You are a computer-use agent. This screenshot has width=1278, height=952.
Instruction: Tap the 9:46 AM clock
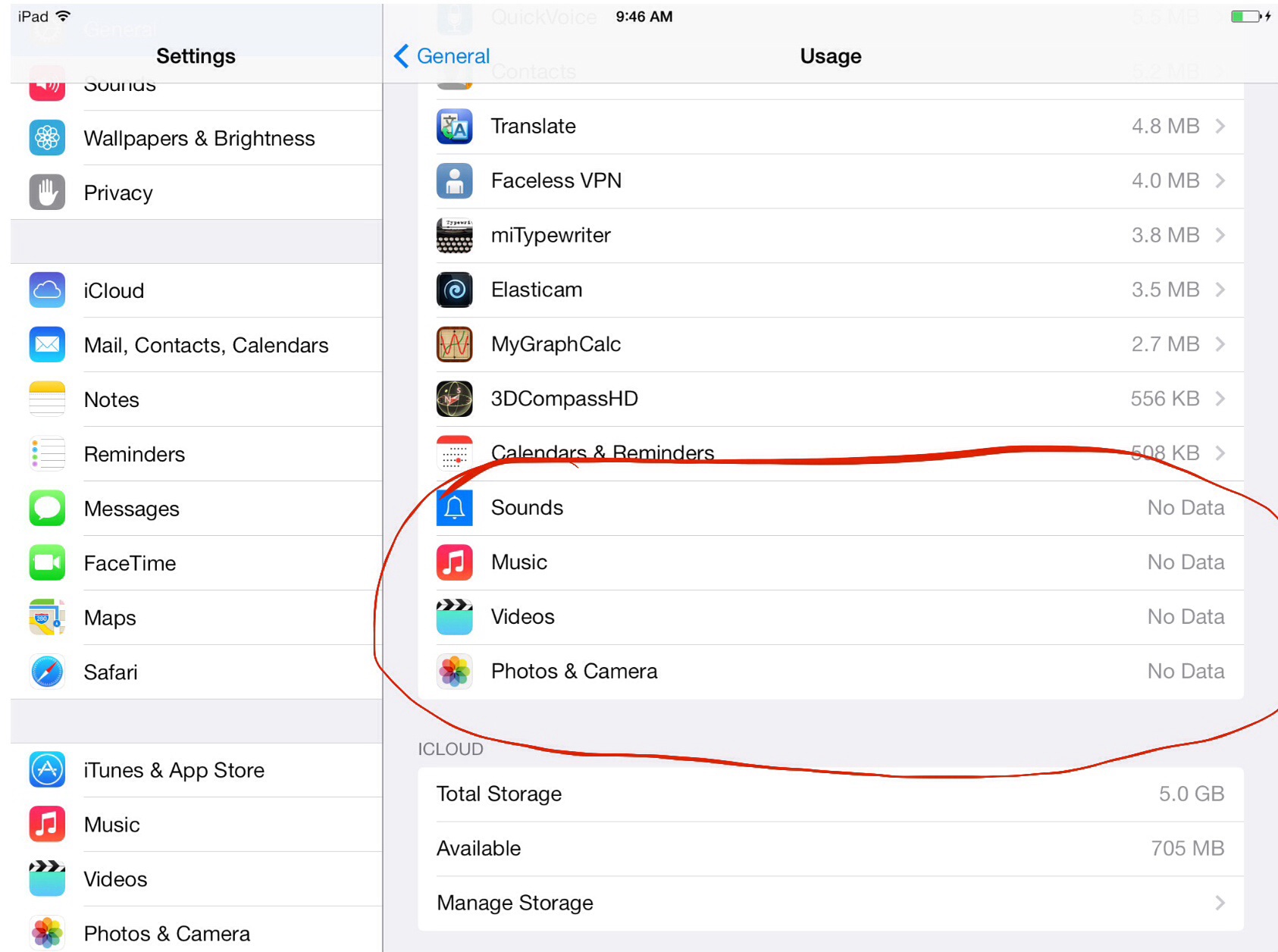click(x=644, y=17)
